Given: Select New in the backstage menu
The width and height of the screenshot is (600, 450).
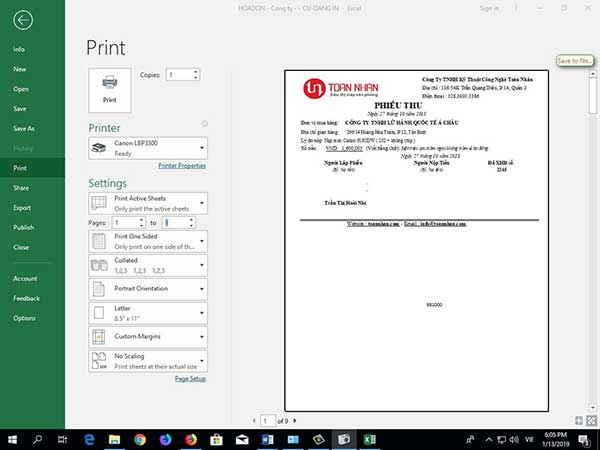Looking at the screenshot, I should tap(20, 69).
